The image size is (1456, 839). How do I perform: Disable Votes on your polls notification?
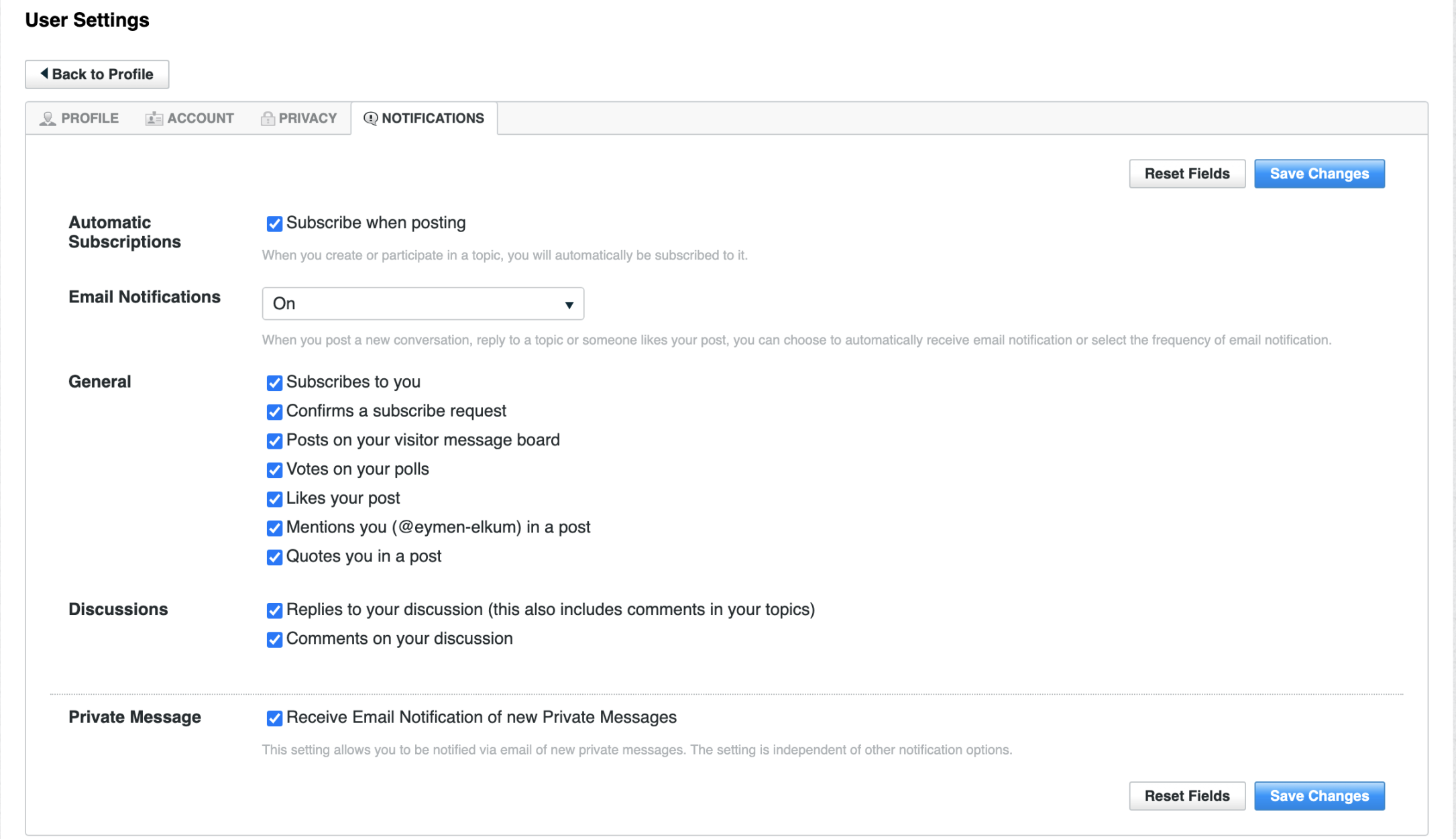click(274, 470)
